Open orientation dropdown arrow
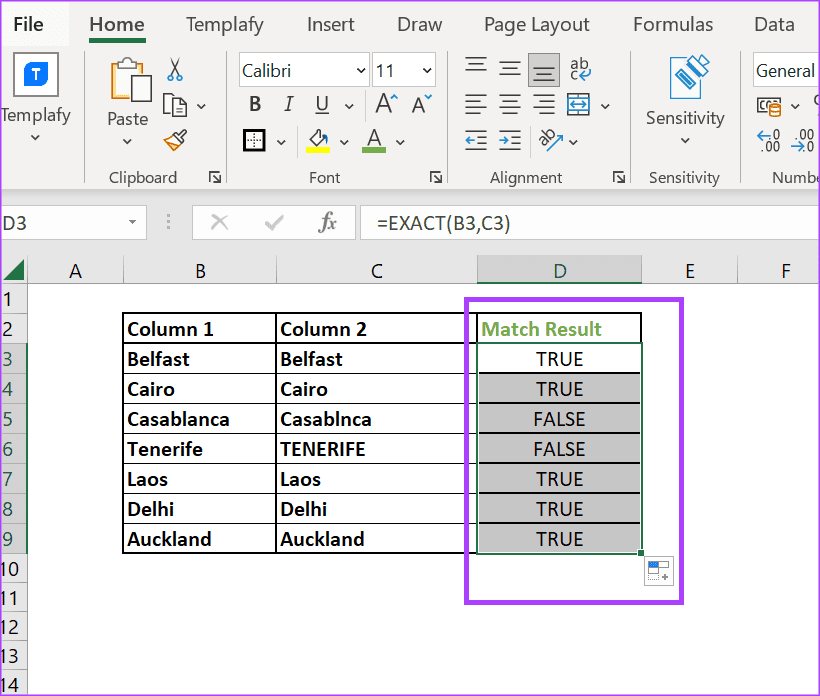The width and height of the screenshot is (820, 696). tap(573, 142)
